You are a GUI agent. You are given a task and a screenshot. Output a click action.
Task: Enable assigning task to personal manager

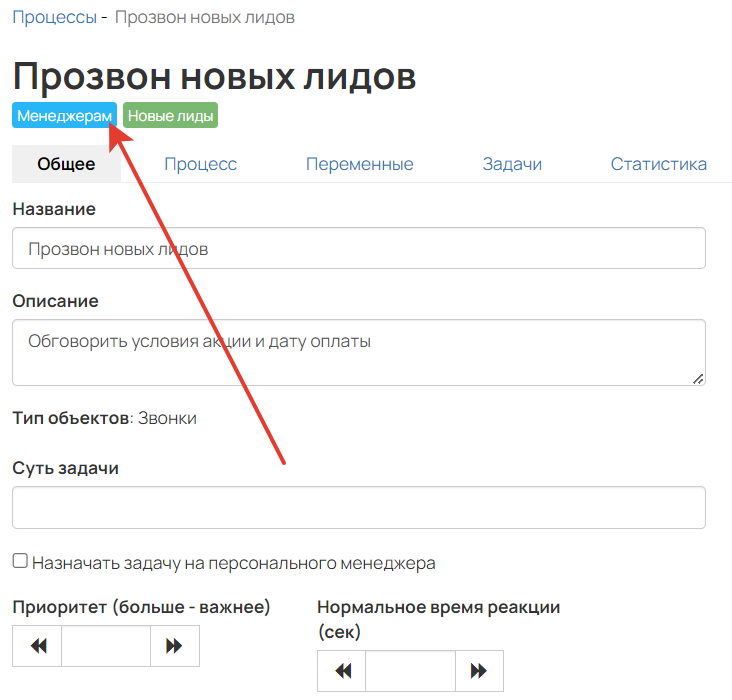(20, 561)
